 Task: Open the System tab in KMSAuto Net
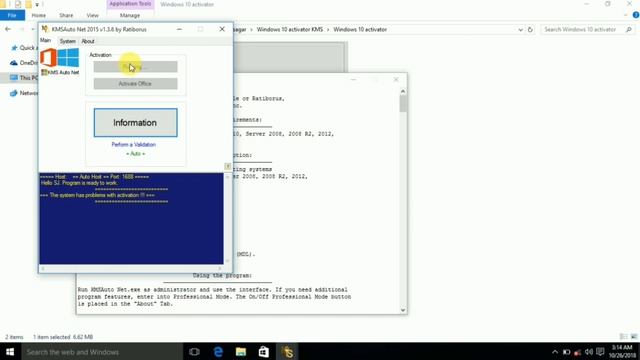coord(67,41)
